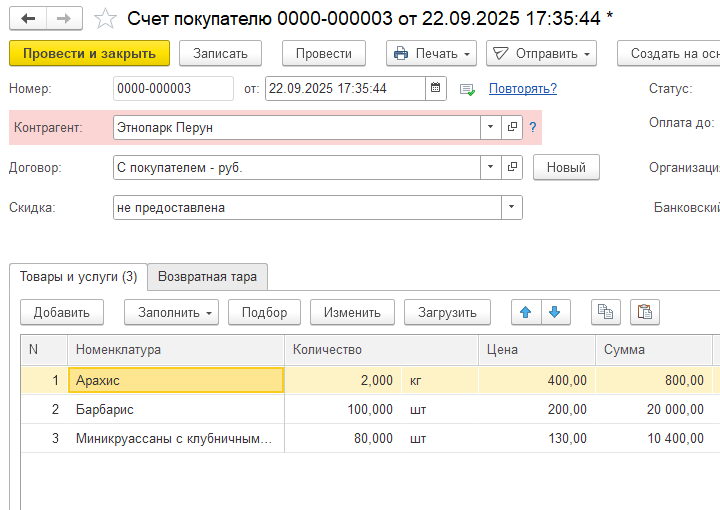Click the Добавить row button
Screen dimensions: 720x510
62,312
